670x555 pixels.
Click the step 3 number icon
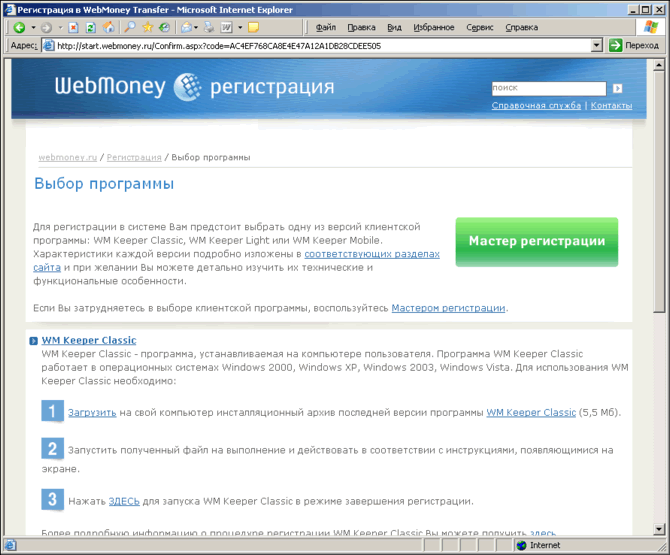(x=53, y=499)
